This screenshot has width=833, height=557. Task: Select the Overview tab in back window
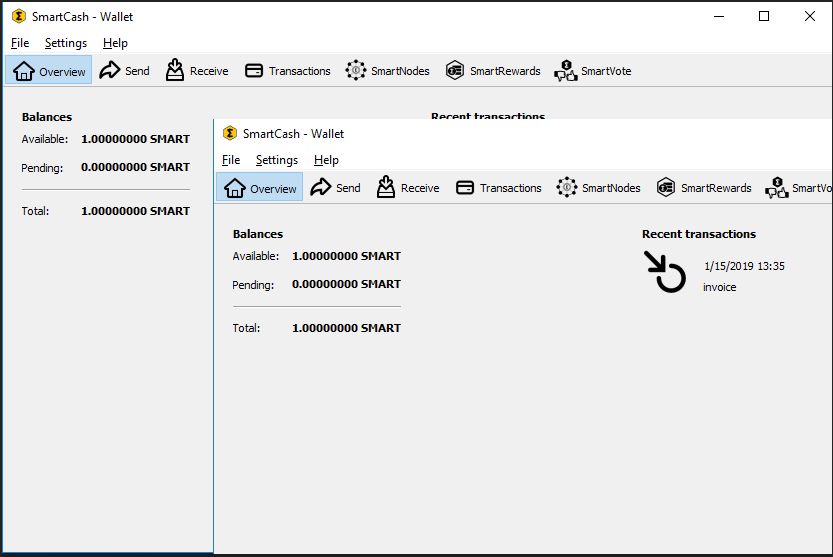49,71
